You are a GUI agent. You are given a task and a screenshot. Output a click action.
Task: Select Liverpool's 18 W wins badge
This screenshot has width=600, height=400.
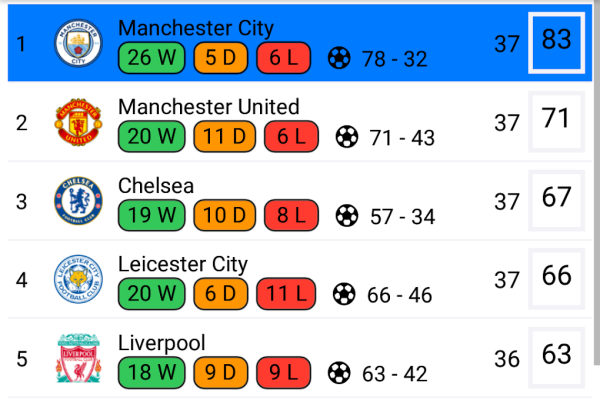pos(152,373)
